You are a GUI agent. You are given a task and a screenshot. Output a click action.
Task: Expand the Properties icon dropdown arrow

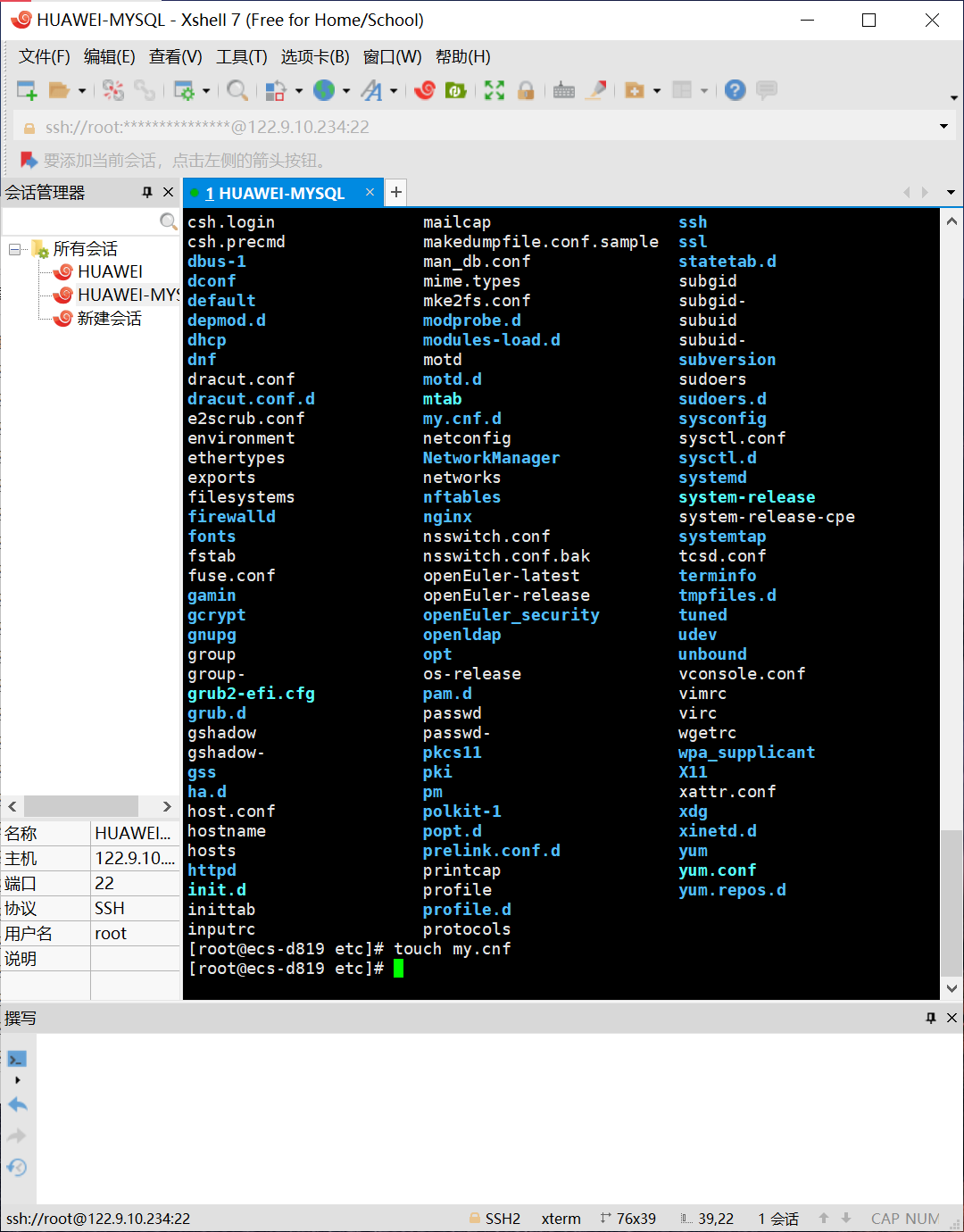[x=206, y=90]
